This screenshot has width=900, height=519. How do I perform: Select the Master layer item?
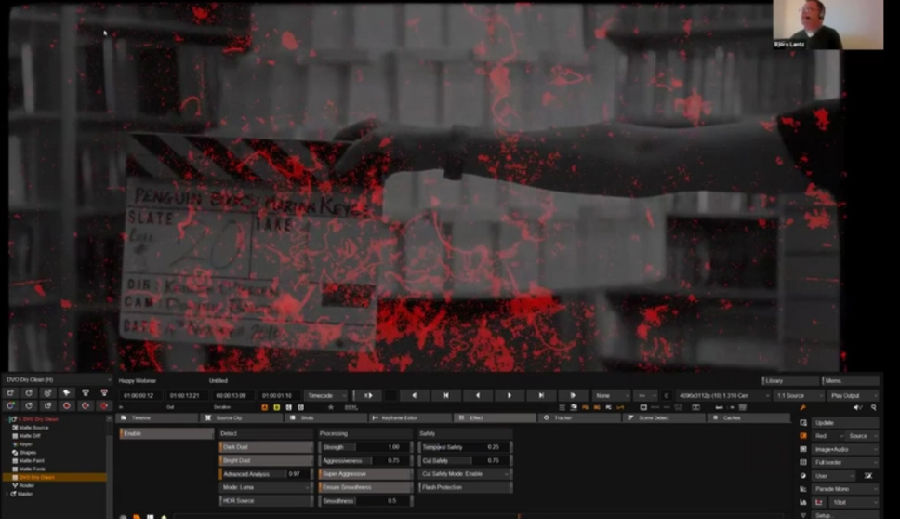click(25, 494)
